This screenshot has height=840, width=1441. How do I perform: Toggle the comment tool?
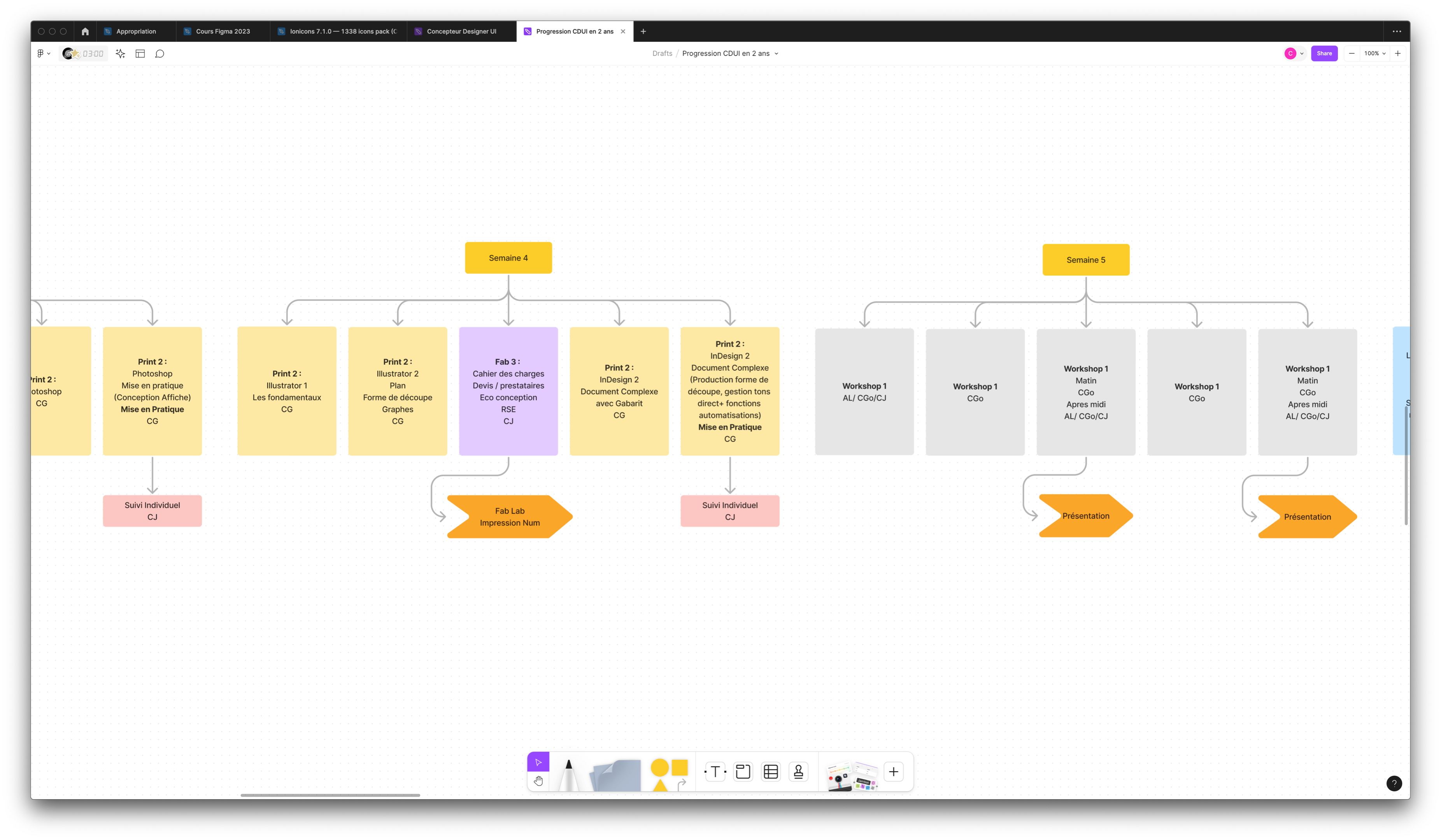tap(160, 54)
